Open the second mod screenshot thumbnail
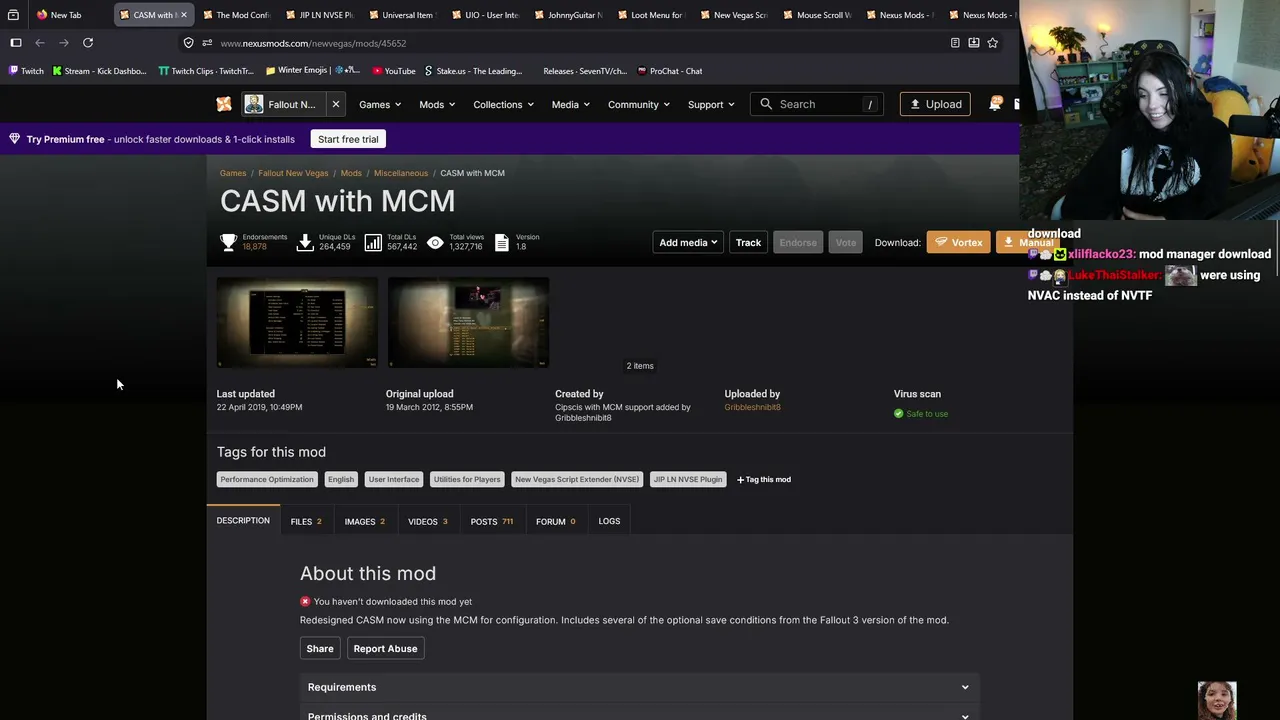The image size is (1280, 720). (x=468, y=323)
